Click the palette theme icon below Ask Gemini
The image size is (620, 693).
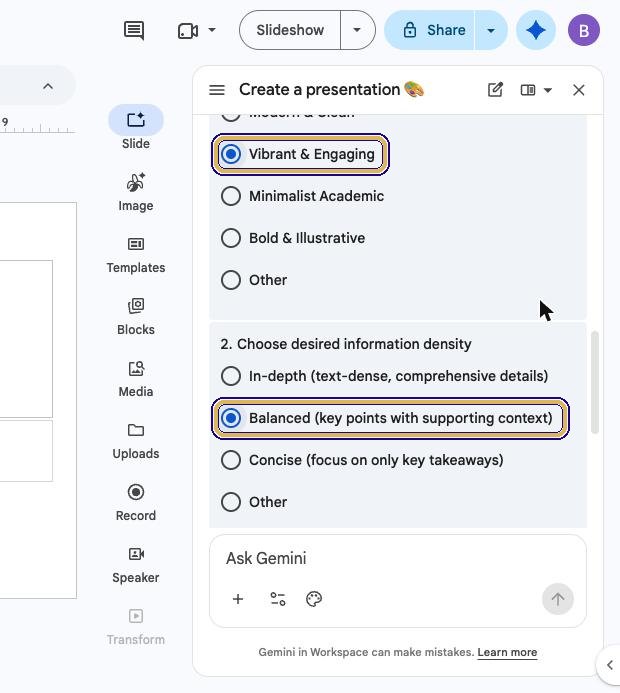tap(314, 599)
